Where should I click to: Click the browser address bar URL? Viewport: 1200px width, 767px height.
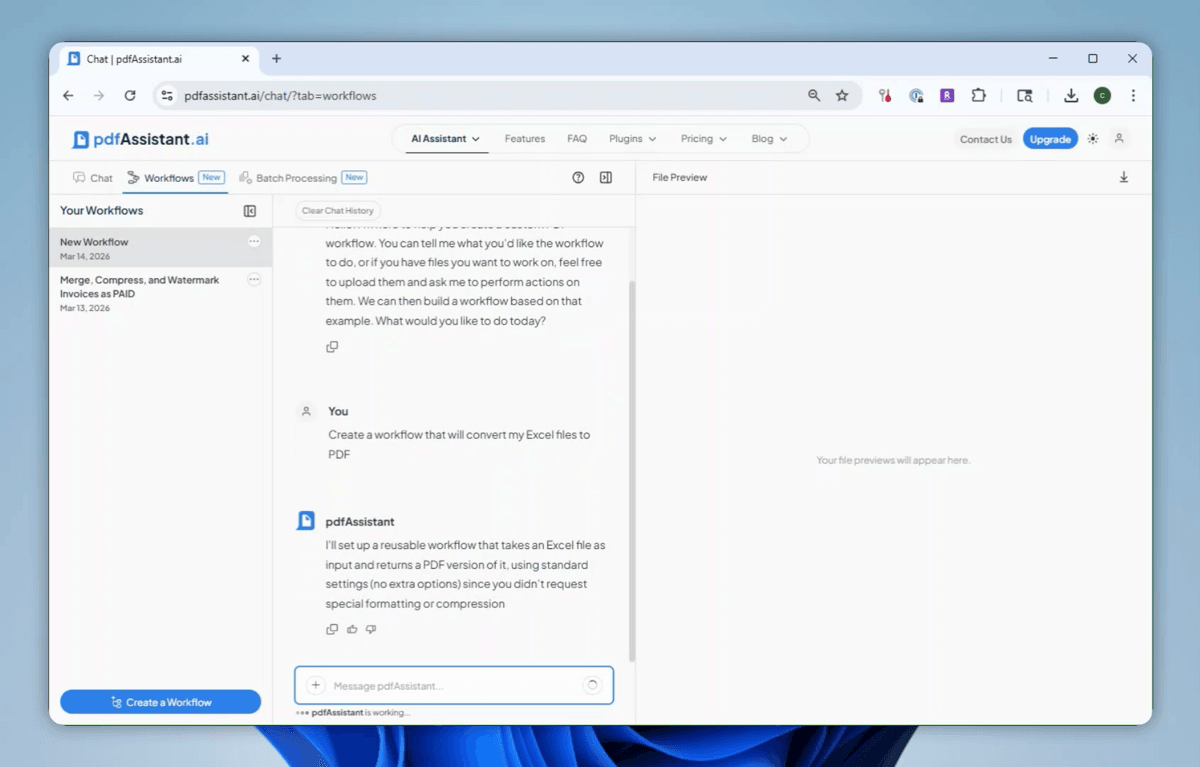tap(280, 96)
